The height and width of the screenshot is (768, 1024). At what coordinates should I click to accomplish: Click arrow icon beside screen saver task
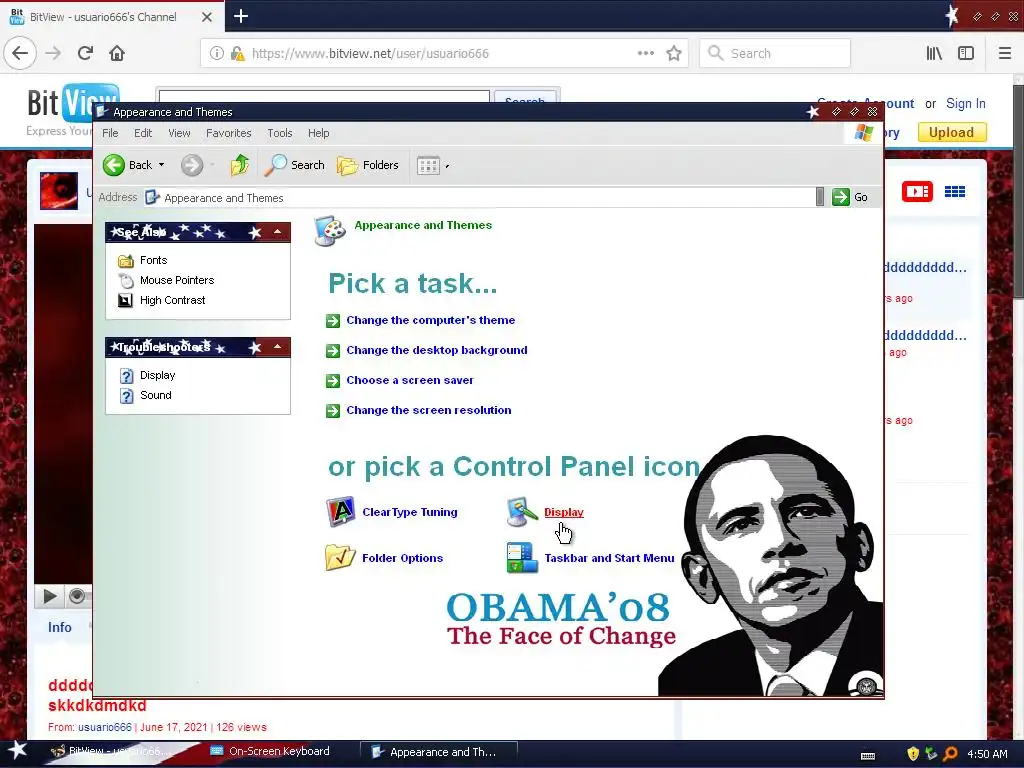(x=333, y=381)
